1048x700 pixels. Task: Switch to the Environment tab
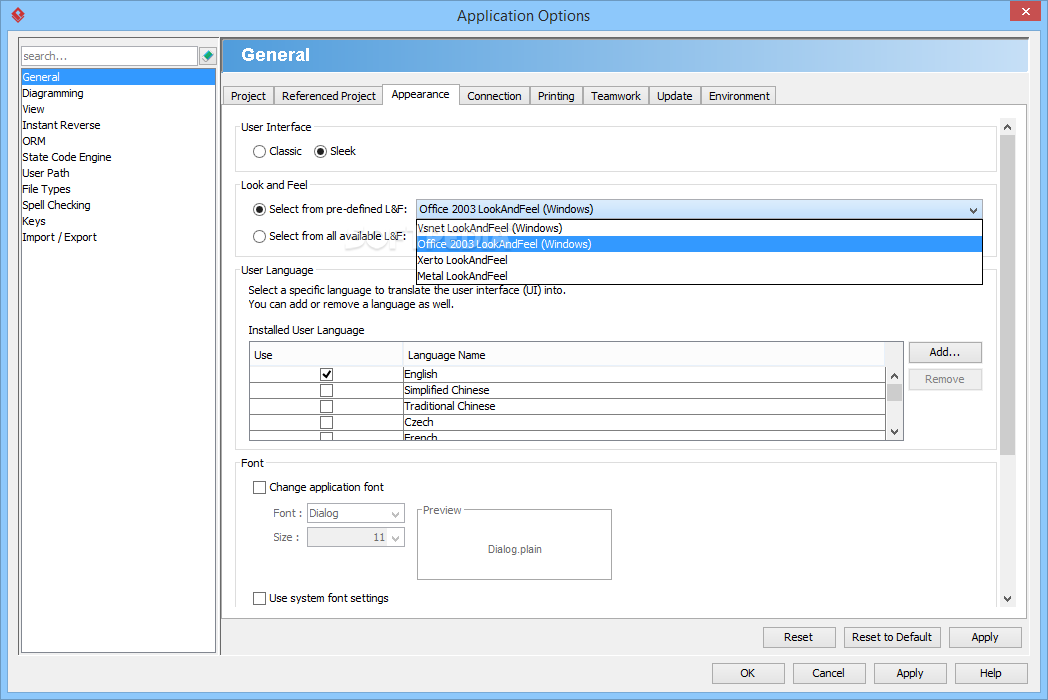[739, 96]
